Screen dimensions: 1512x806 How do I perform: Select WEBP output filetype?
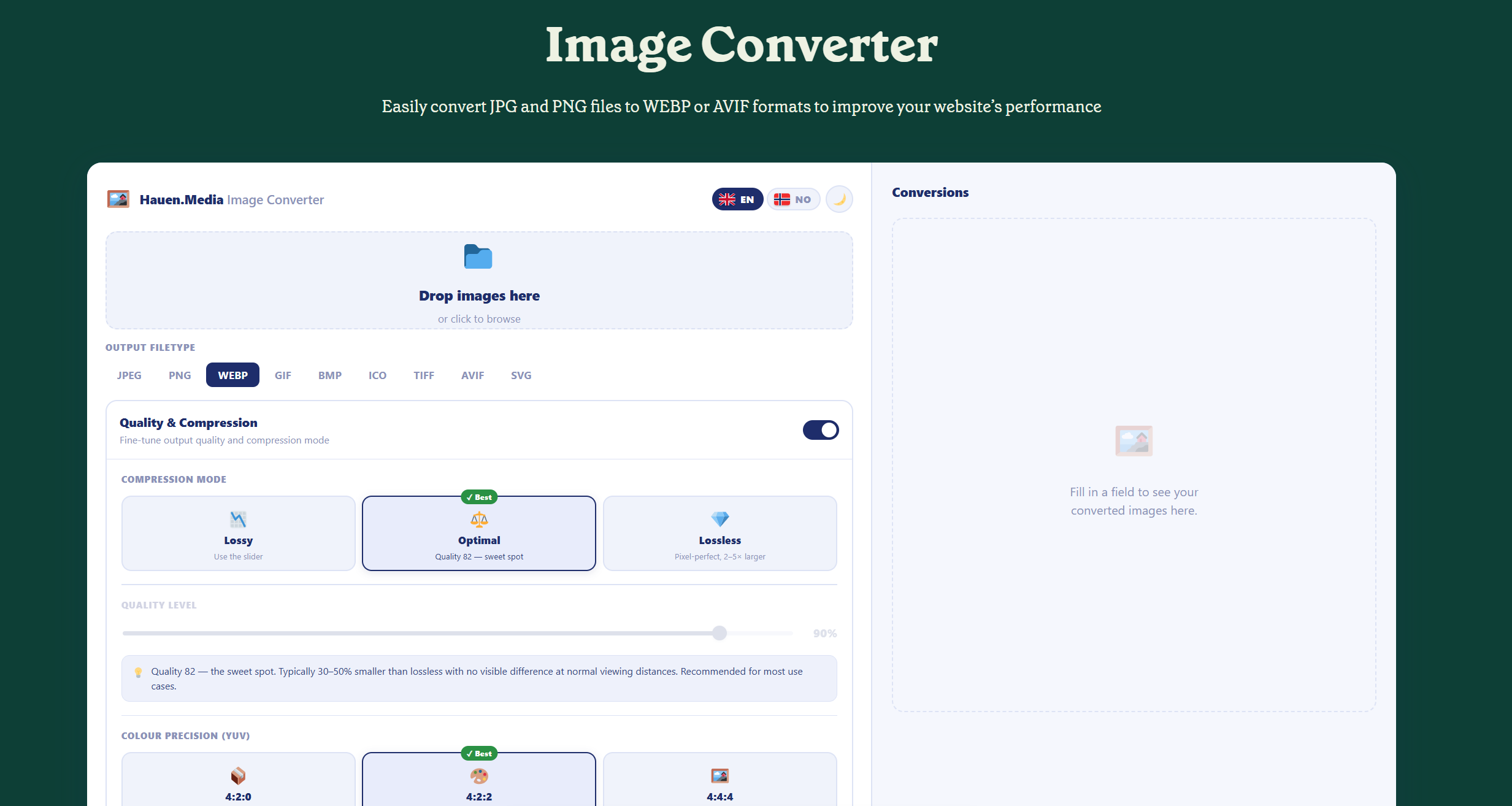[232, 375]
